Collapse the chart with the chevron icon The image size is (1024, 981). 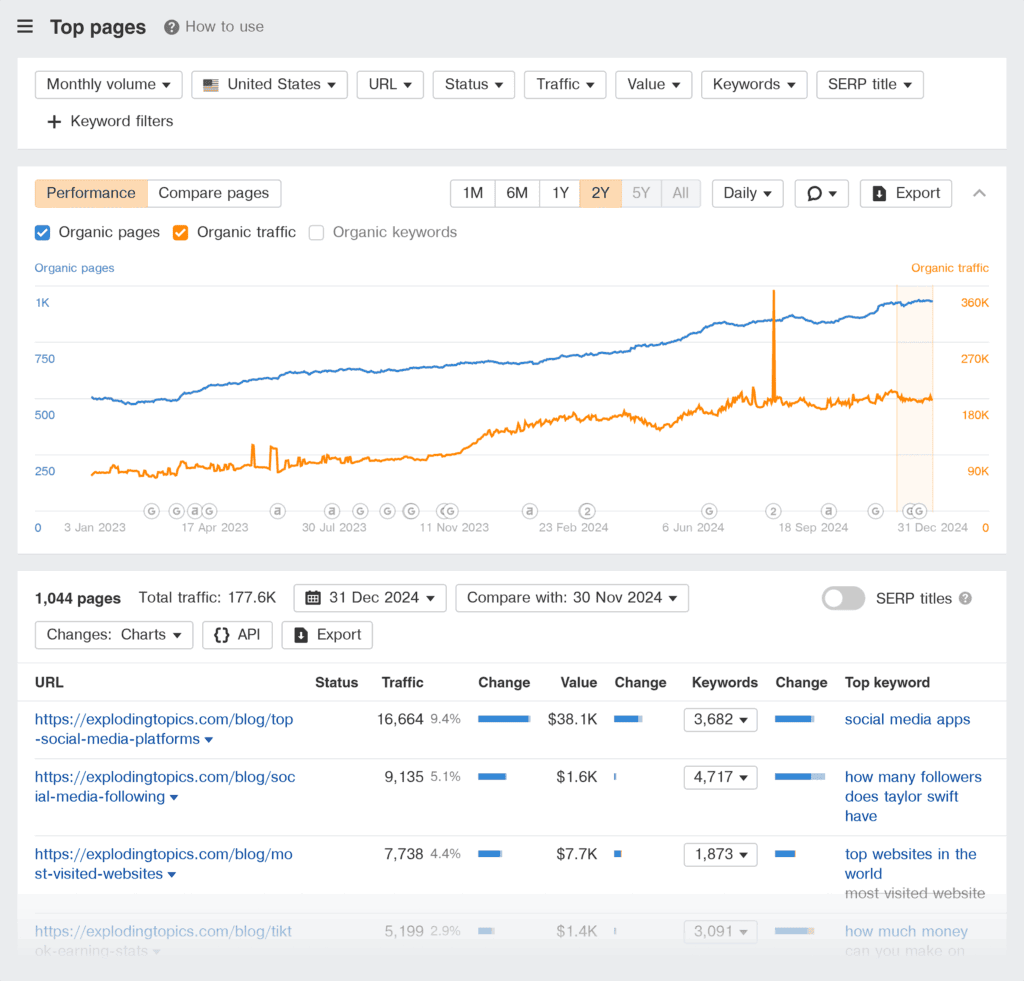(980, 193)
